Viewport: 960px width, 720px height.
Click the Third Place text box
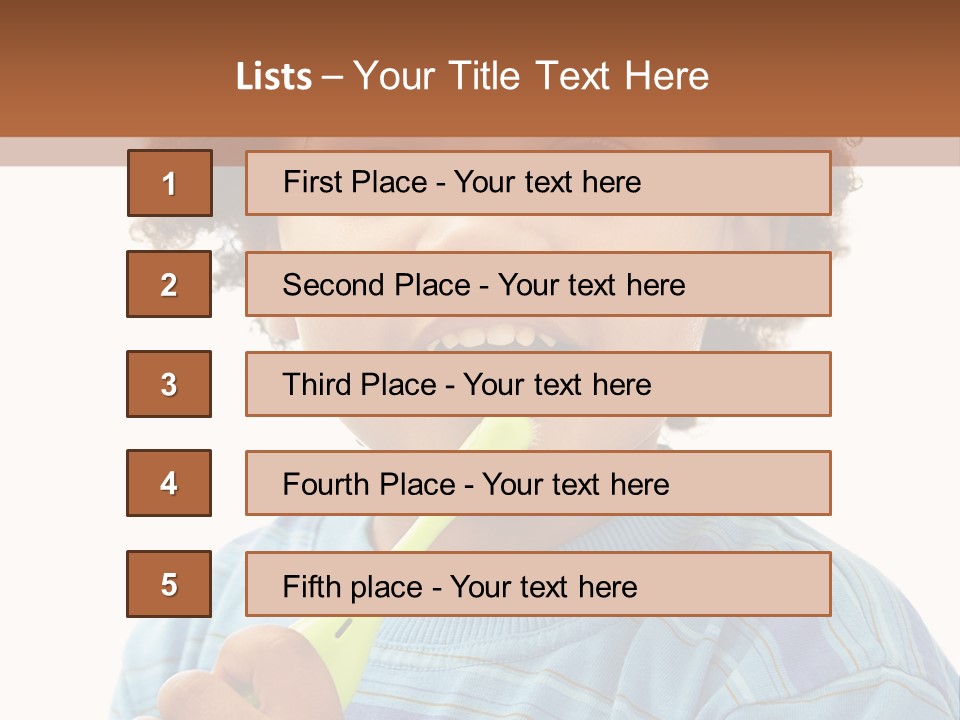click(538, 384)
